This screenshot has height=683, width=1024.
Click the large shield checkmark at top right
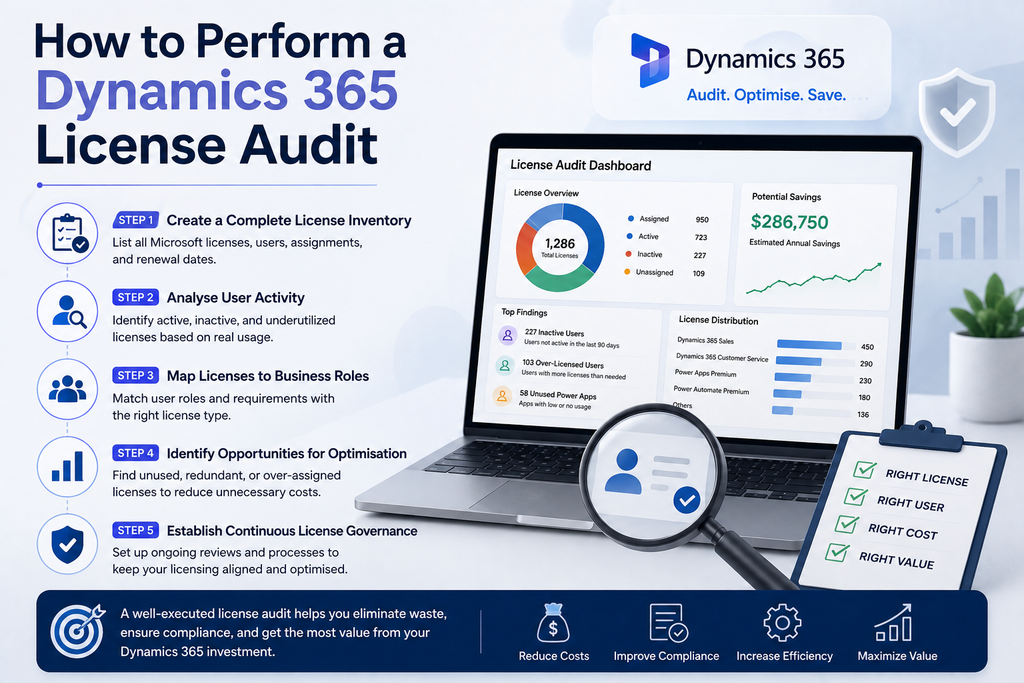(x=957, y=112)
